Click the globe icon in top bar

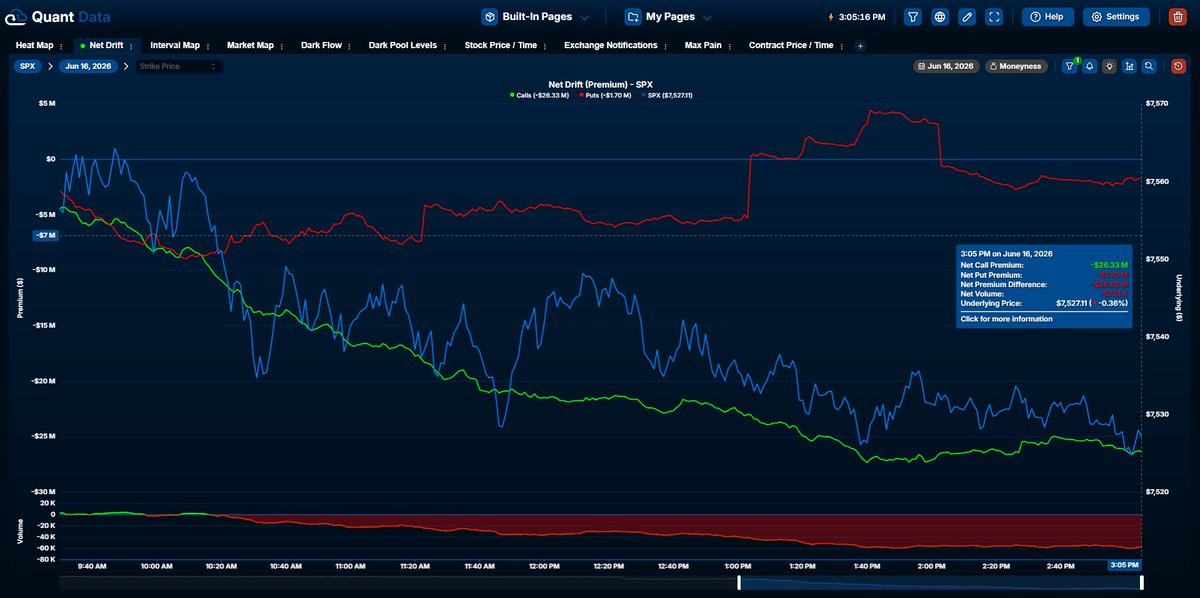point(940,17)
